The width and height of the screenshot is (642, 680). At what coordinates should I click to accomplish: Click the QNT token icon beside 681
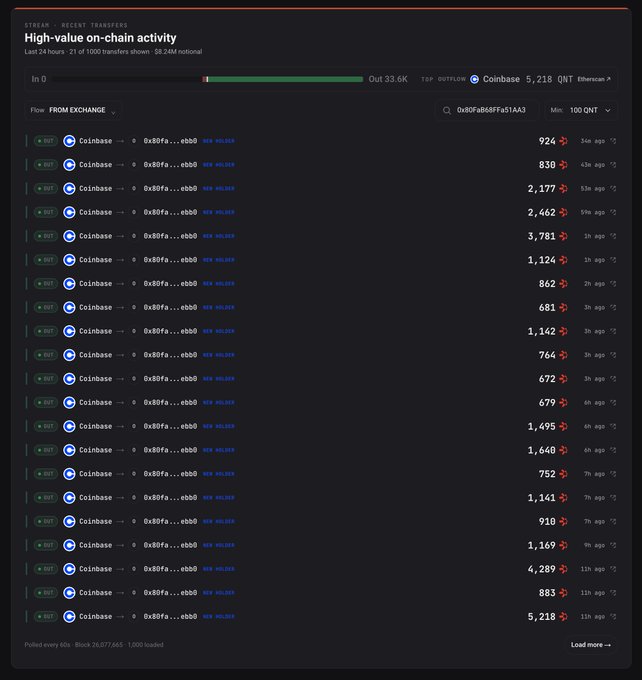coord(563,307)
